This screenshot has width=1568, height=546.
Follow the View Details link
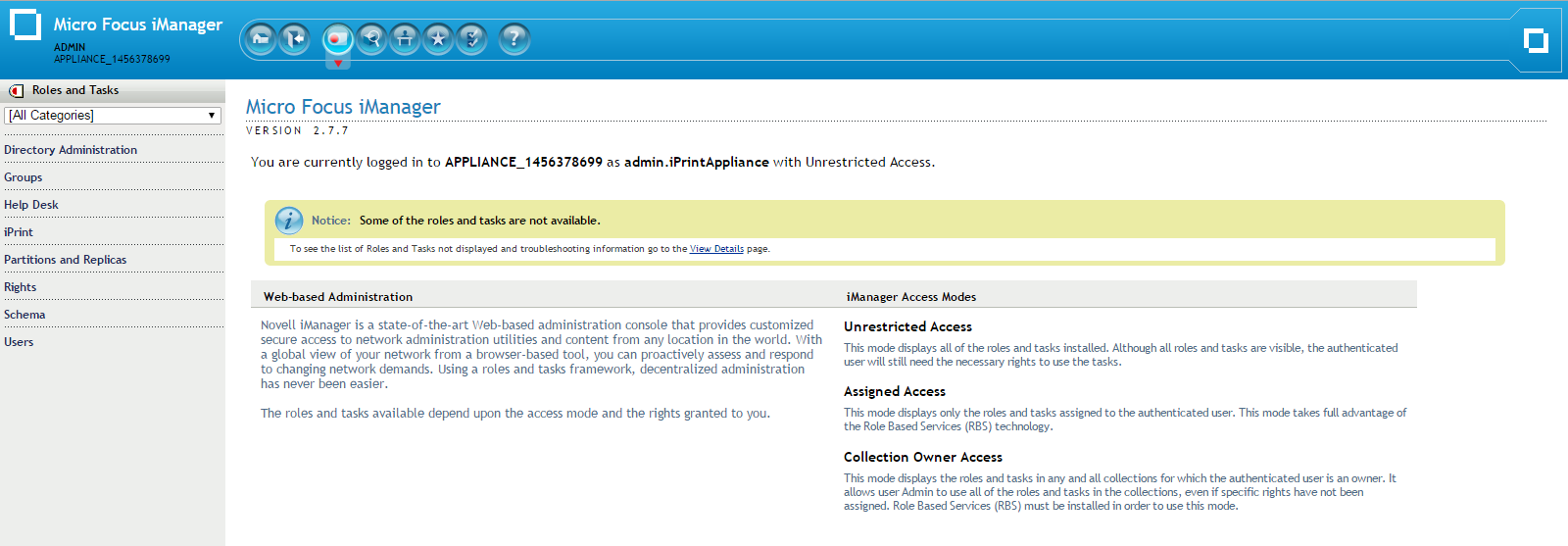tap(716, 249)
